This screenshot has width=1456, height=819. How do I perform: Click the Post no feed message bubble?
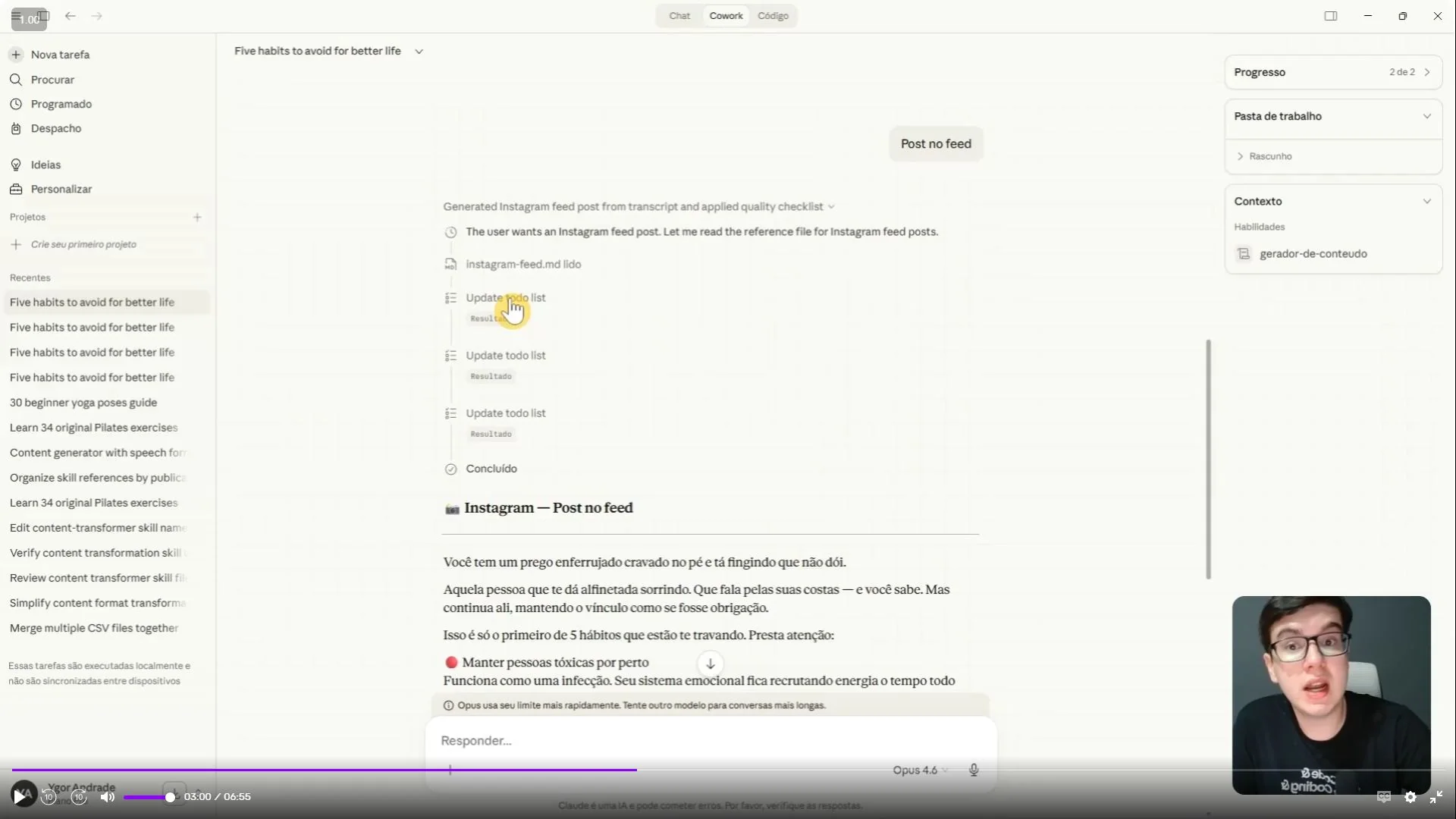point(936,144)
